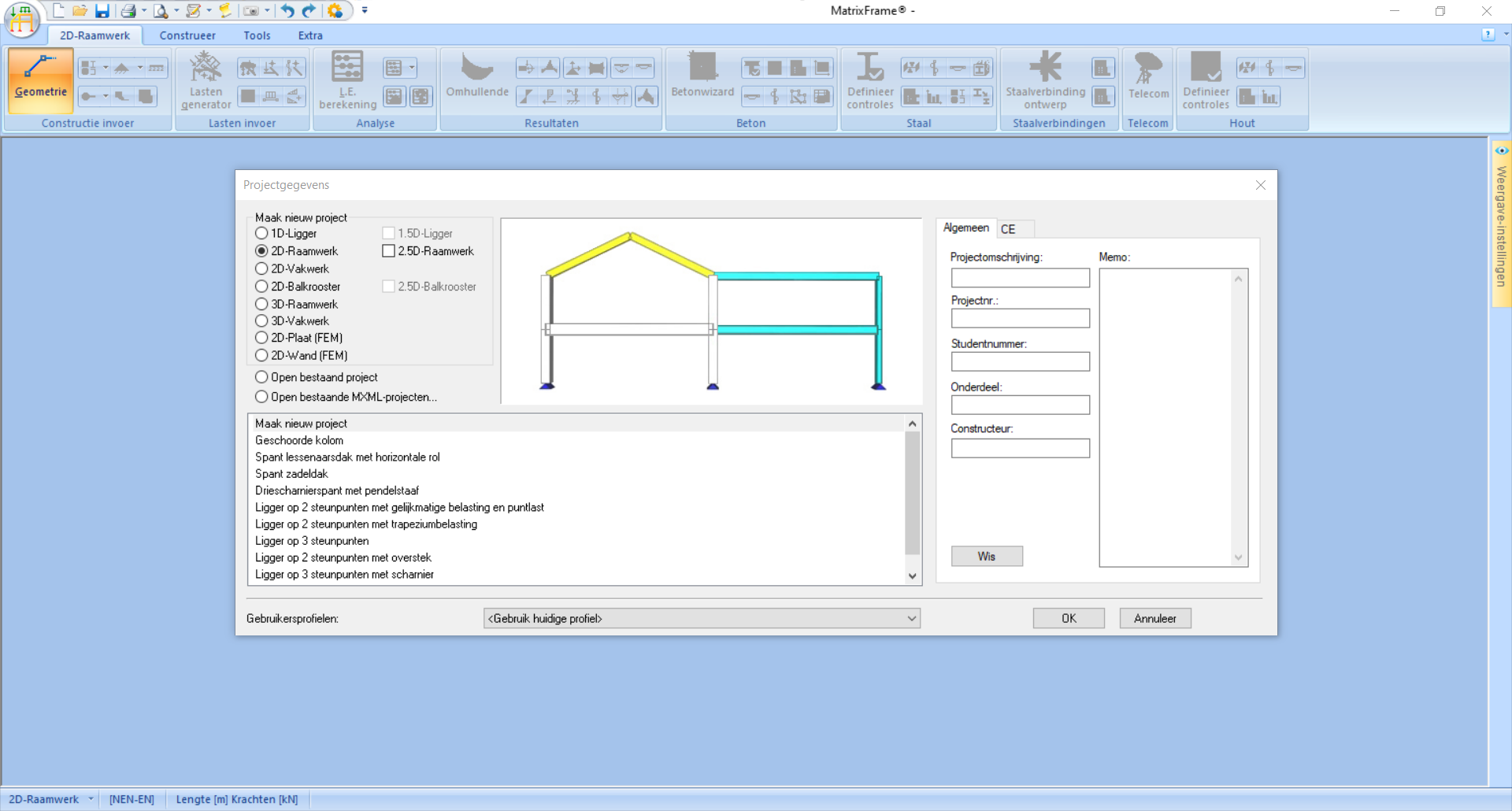Click the Geometrie tool button

[41, 80]
